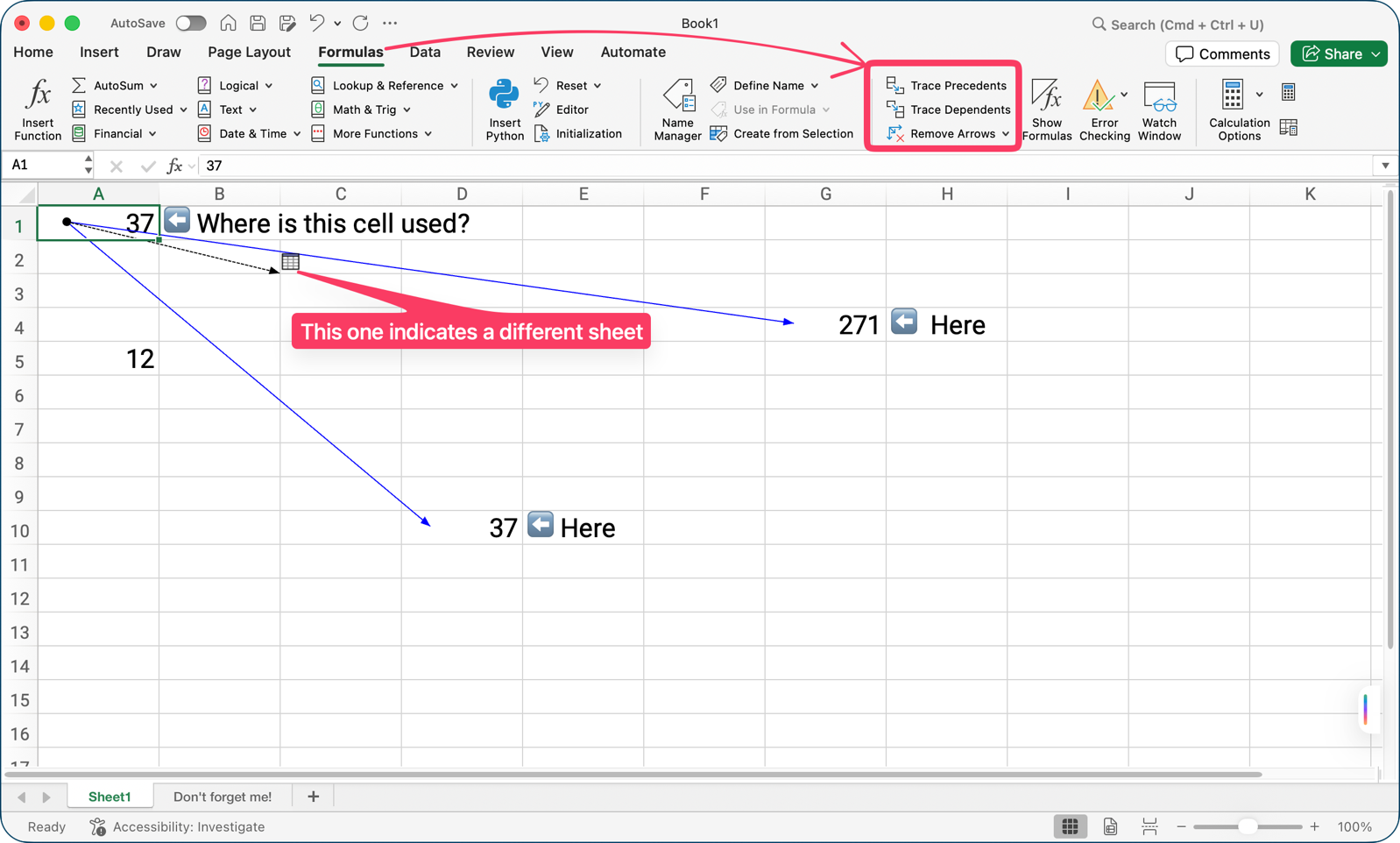The image size is (1400, 843).
Task: Click Trace Dependents
Action: point(948,110)
